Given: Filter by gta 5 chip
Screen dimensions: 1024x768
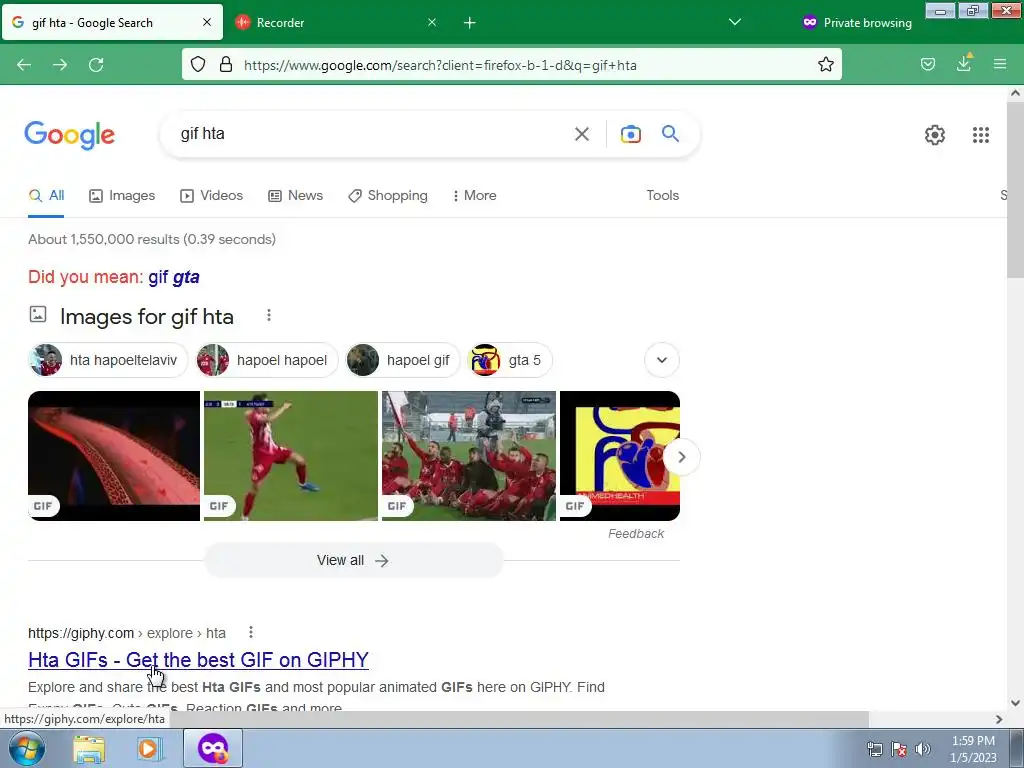Looking at the screenshot, I should [510, 360].
